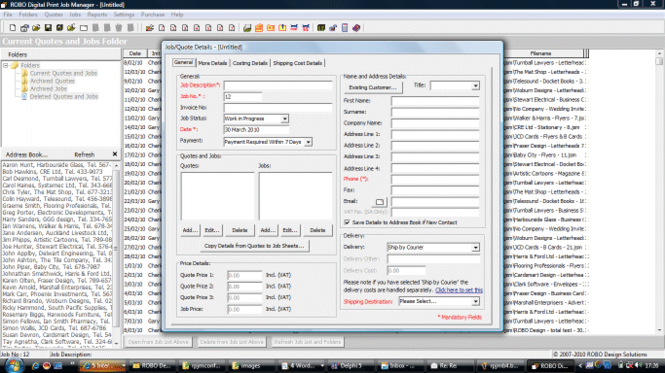Click the calculator icon in toolbar
665x373 pixels.
coord(345,28)
